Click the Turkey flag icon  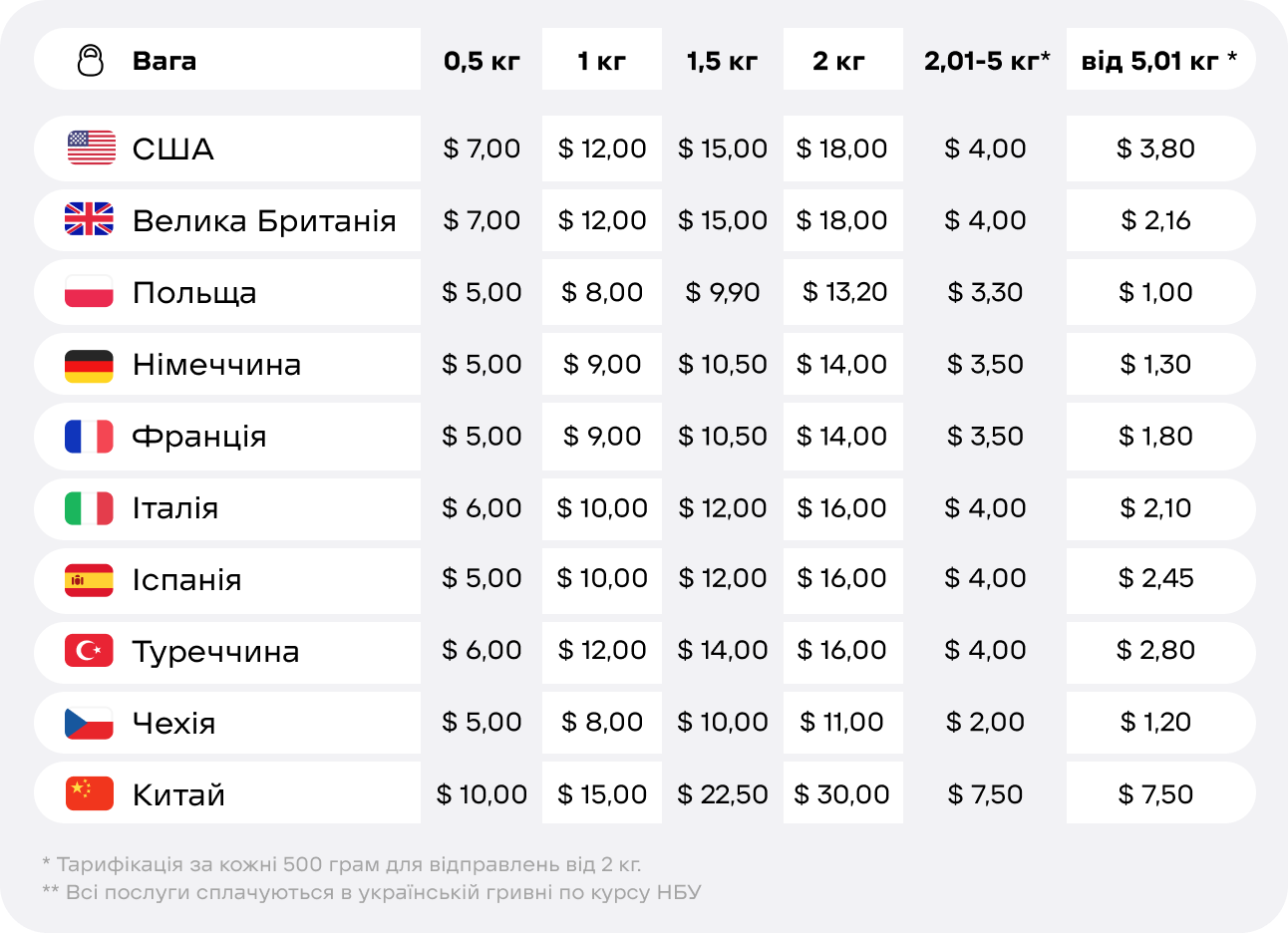90,651
